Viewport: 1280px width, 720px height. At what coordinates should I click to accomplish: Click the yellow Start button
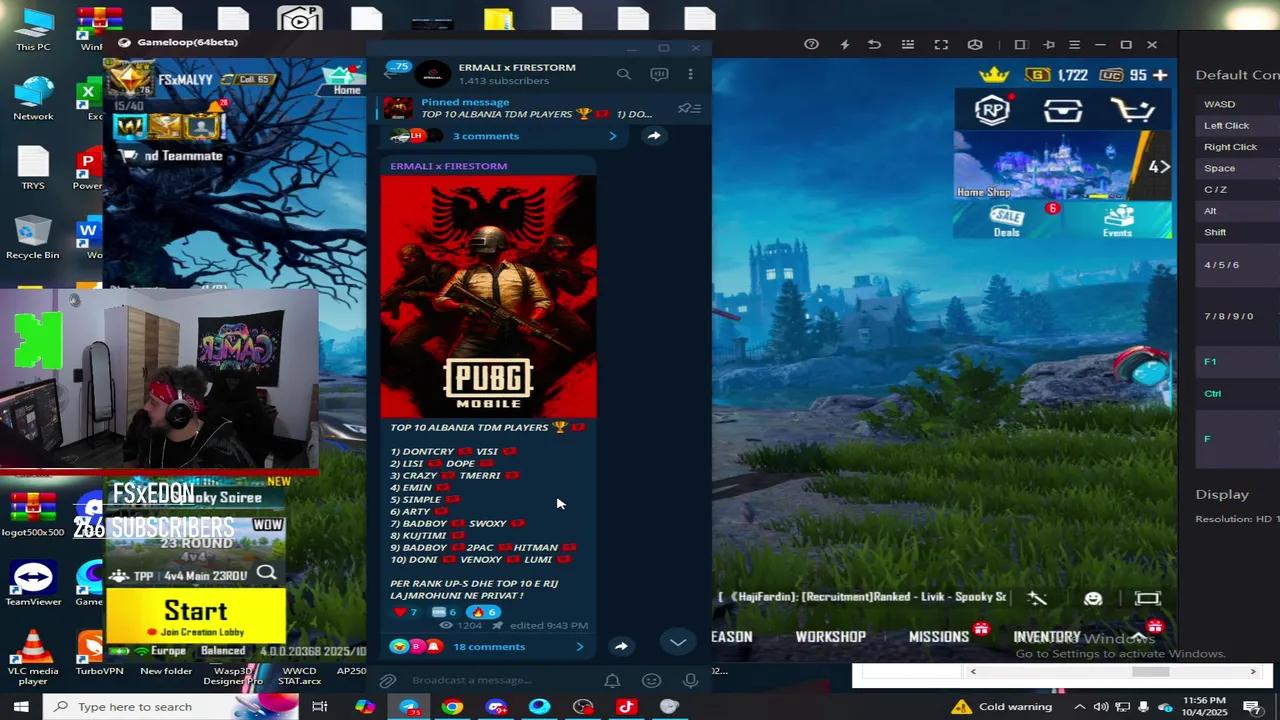(196, 616)
